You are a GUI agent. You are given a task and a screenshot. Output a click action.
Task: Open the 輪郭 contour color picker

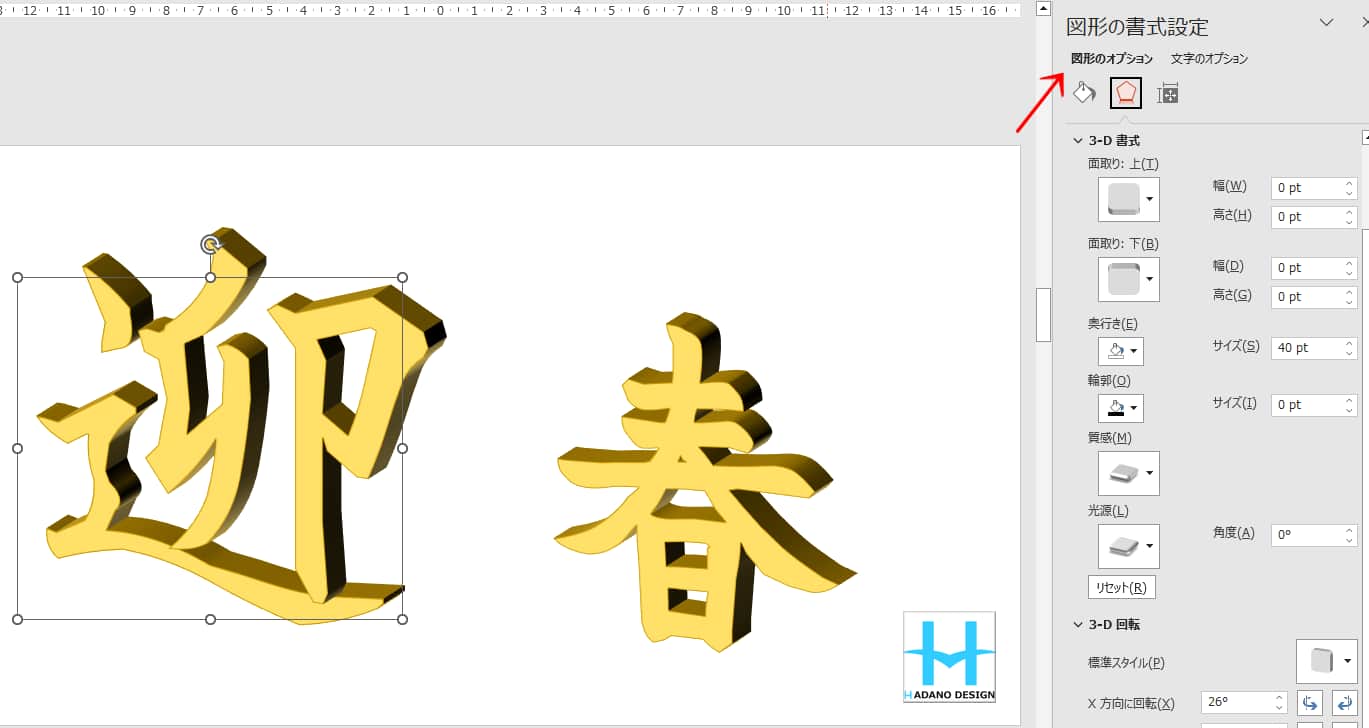1120,408
